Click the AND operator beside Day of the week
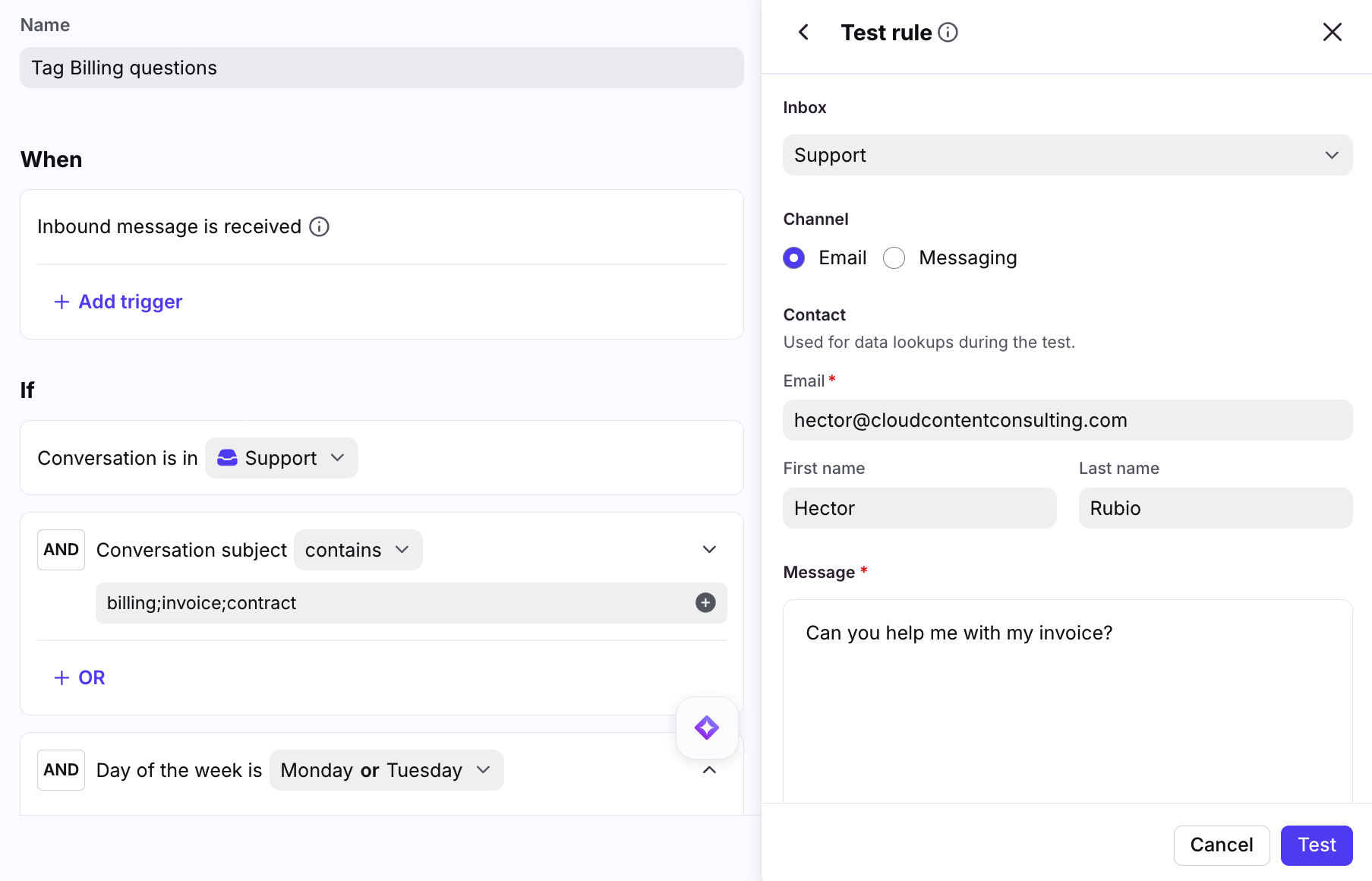The height and width of the screenshot is (881, 1372). [62, 770]
